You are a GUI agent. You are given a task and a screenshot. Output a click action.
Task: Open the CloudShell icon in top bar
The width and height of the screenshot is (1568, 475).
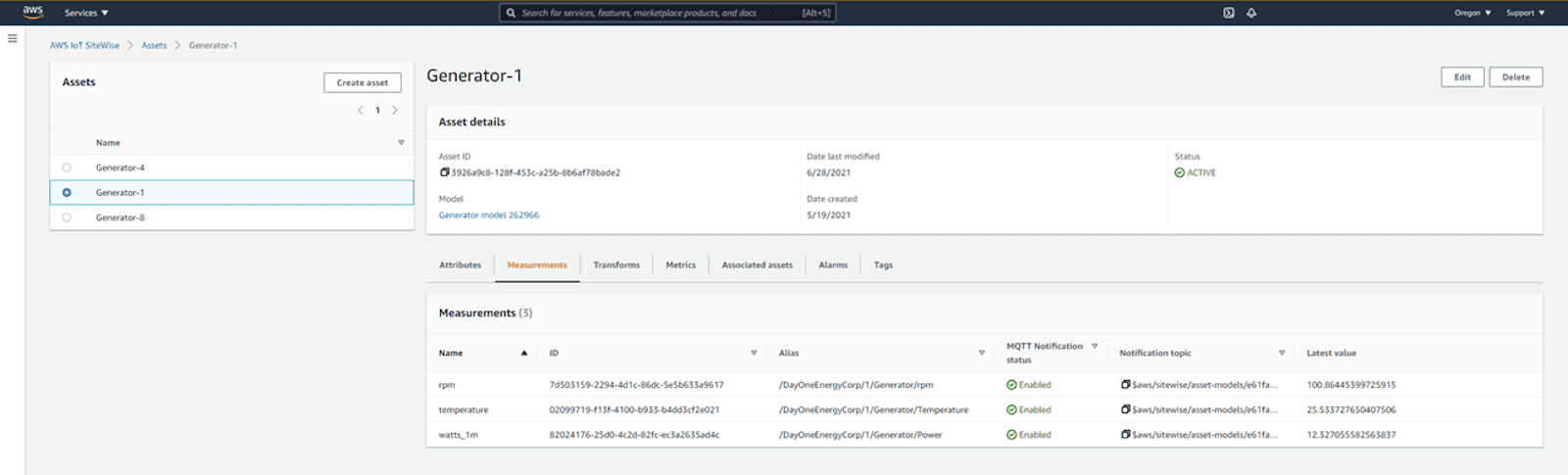[1228, 13]
